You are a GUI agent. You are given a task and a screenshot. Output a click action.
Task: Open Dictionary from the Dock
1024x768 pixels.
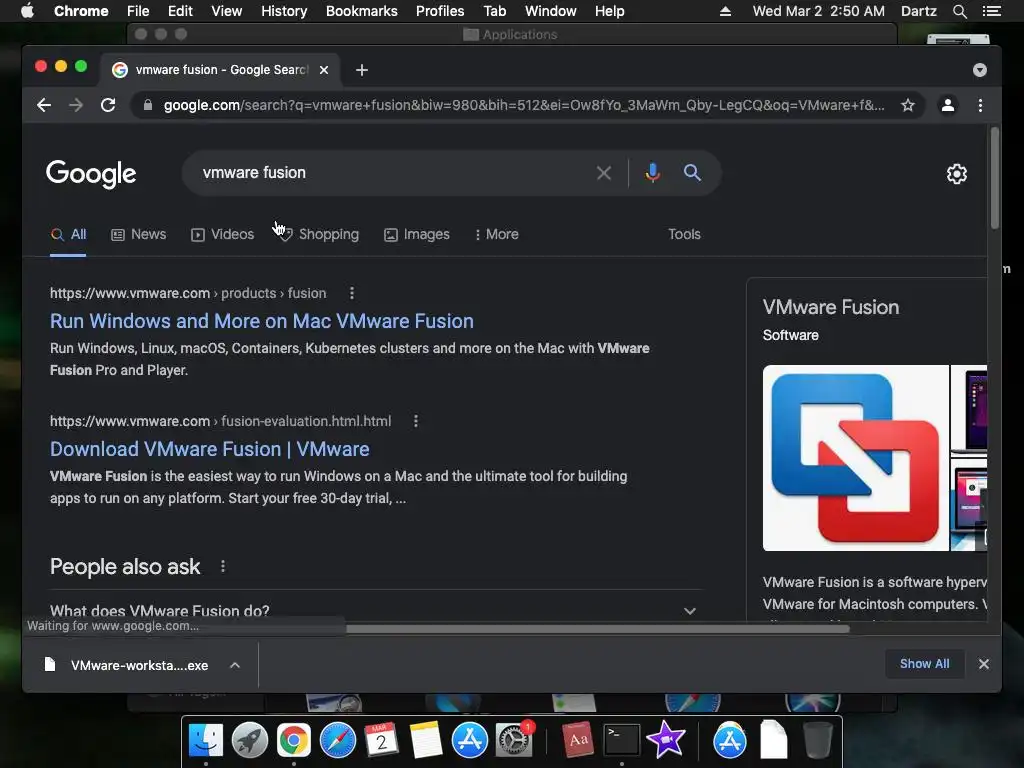point(577,740)
